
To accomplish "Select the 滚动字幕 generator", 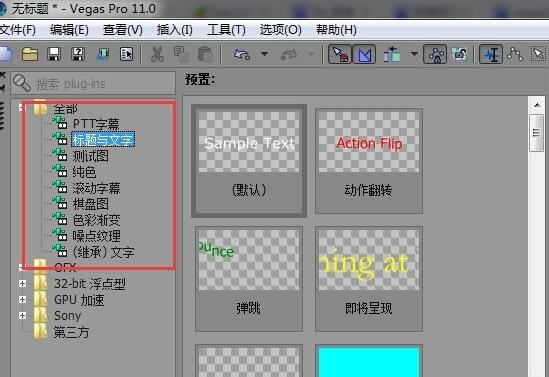I will 96,188.
